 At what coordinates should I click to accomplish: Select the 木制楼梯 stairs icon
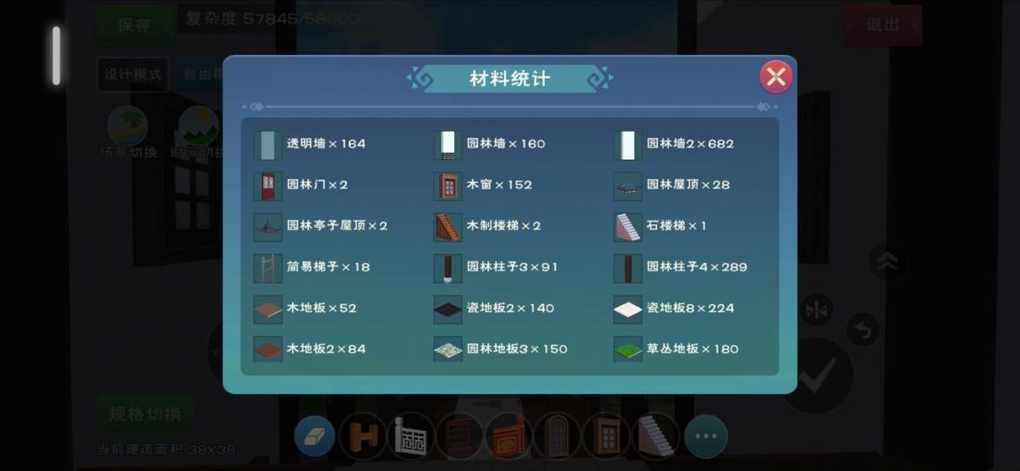448,226
